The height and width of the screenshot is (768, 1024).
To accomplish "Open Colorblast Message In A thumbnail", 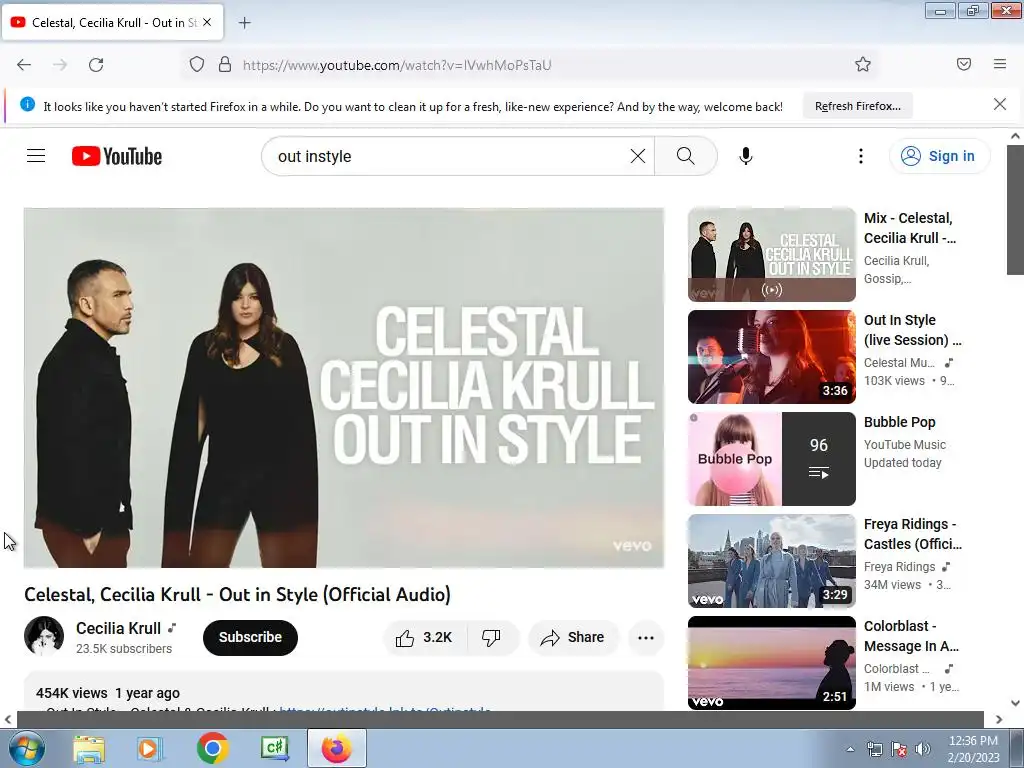I will click(771, 663).
